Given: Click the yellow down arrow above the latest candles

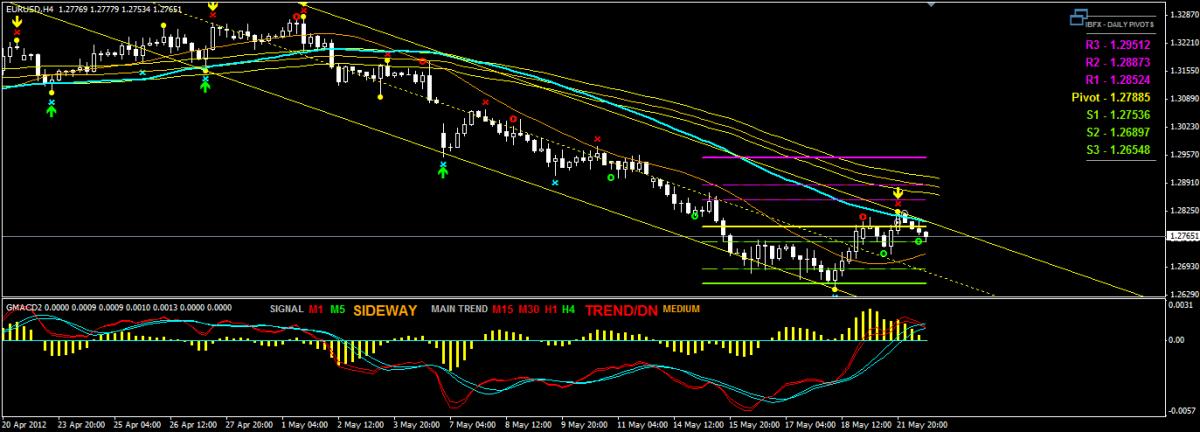Looking at the screenshot, I should click(x=898, y=191).
